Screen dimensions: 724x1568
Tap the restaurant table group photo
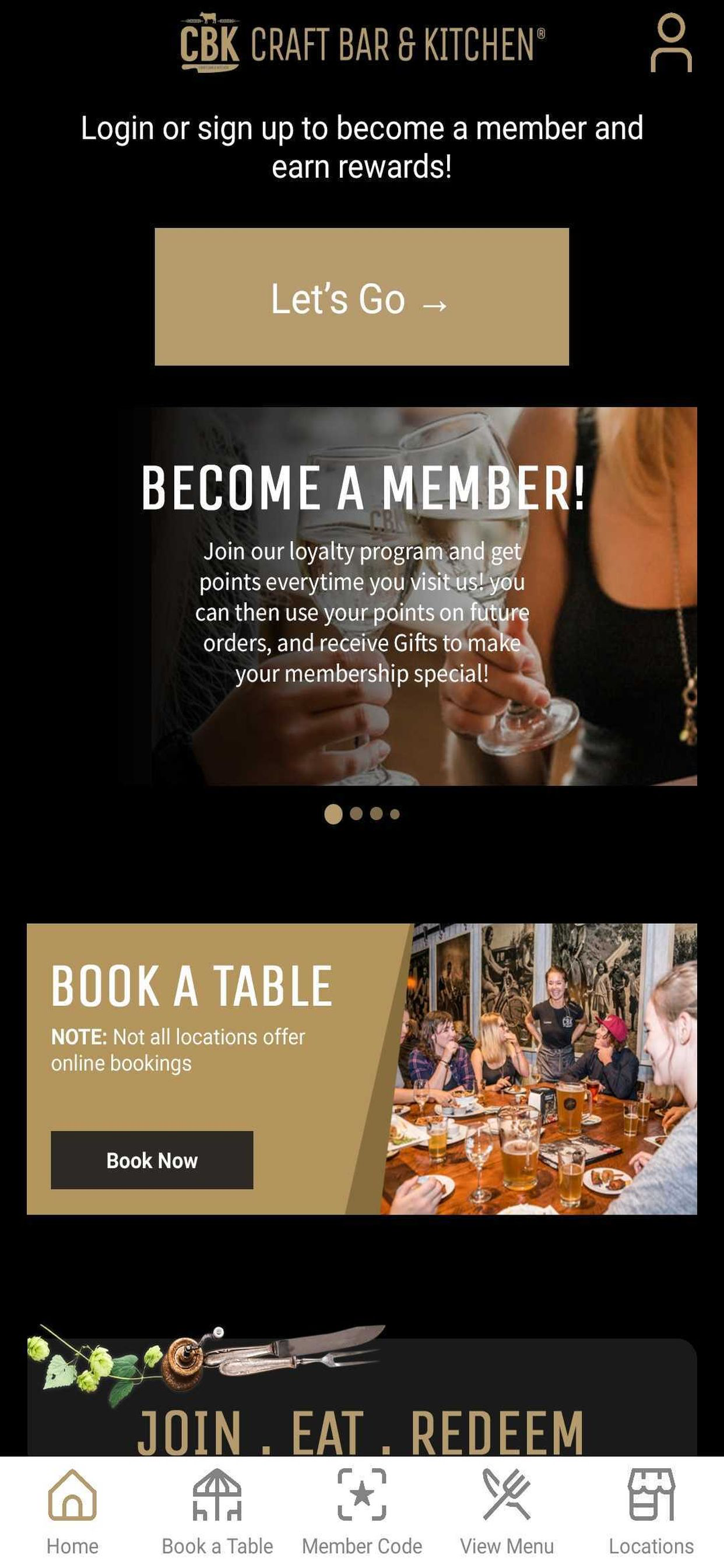pyautogui.click(x=539, y=1069)
